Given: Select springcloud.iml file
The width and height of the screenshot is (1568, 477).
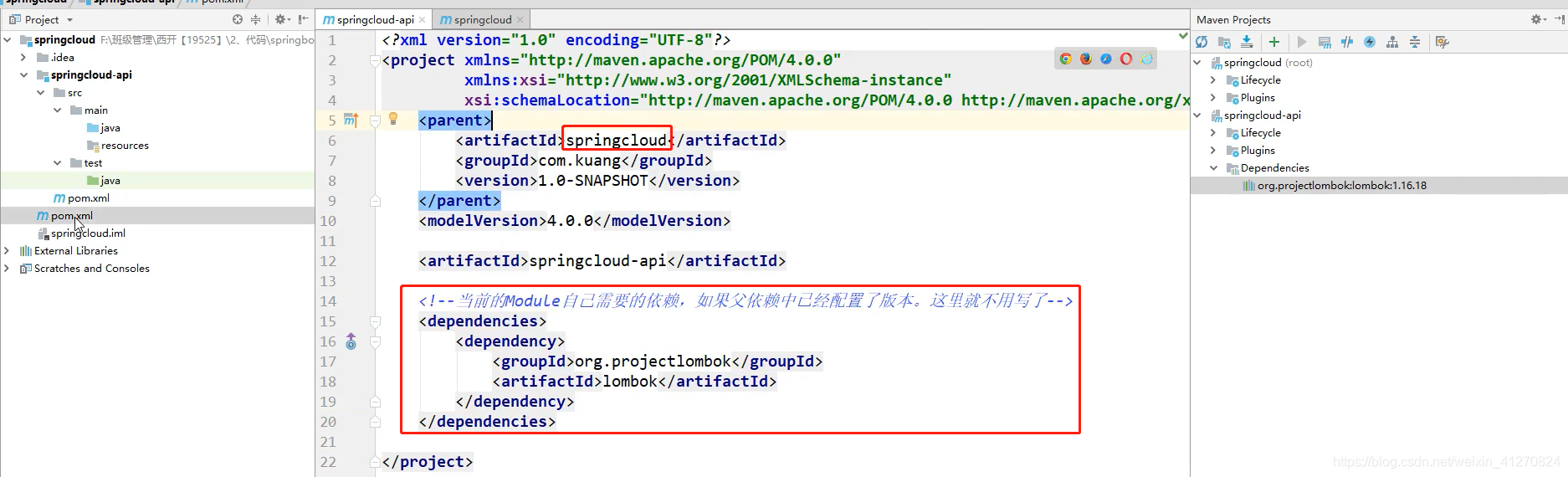Looking at the screenshot, I should pyautogui.click(x=81, y=233).
